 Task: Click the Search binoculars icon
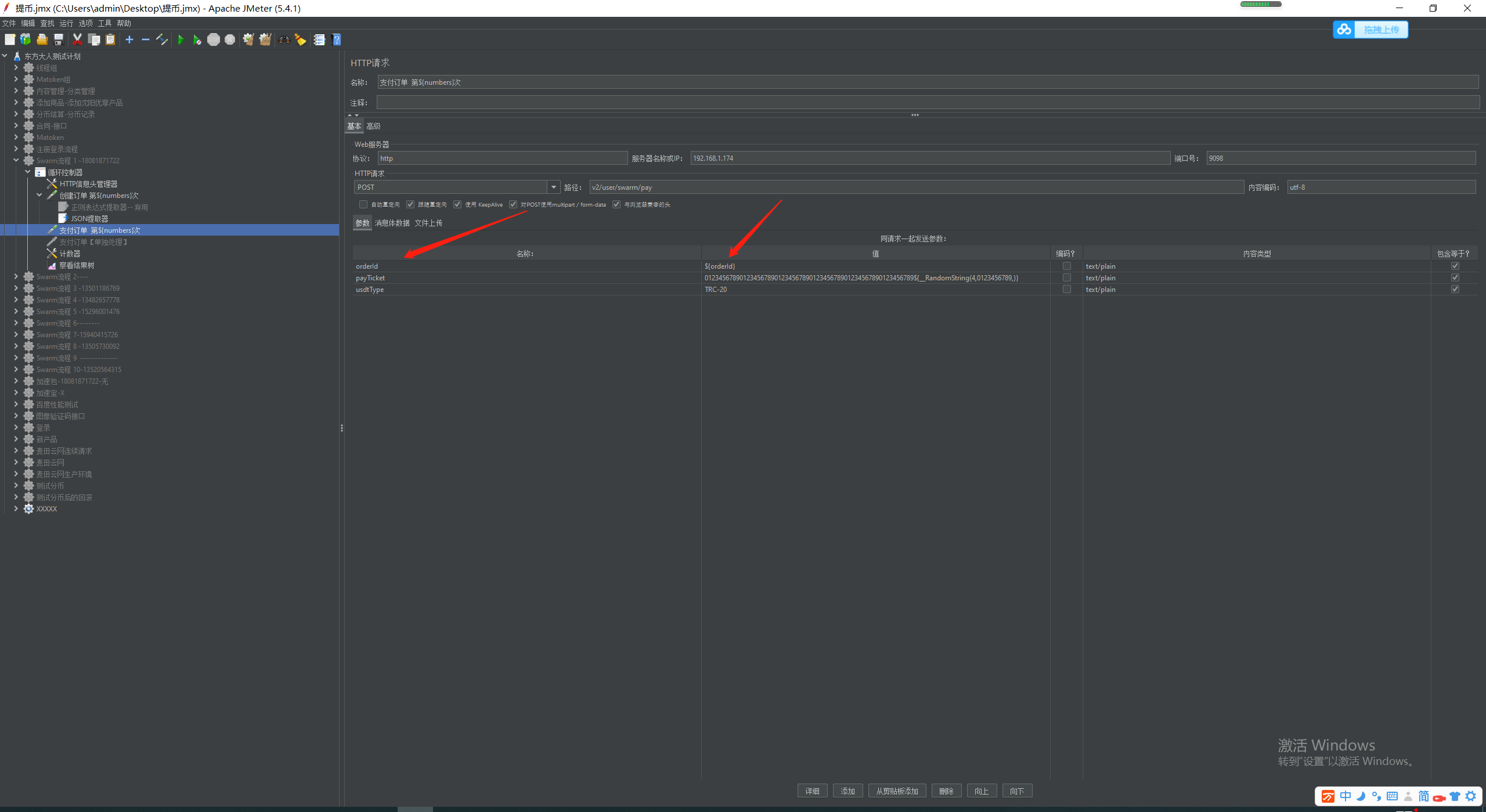(284, 39)
